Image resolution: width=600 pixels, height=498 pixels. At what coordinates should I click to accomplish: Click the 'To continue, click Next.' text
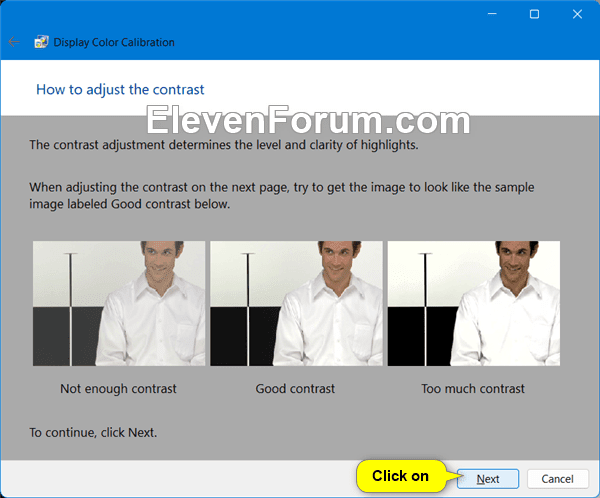93,433
